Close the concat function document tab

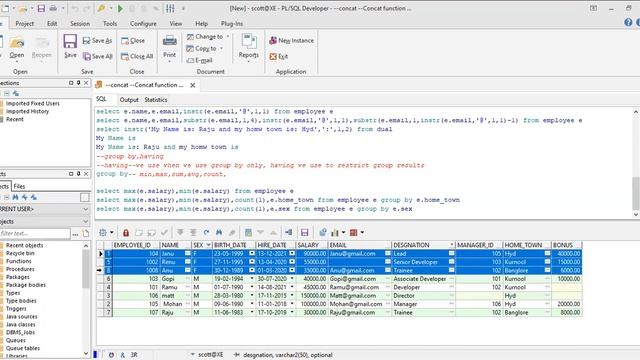pyautogui.click(x=193, y=85)
